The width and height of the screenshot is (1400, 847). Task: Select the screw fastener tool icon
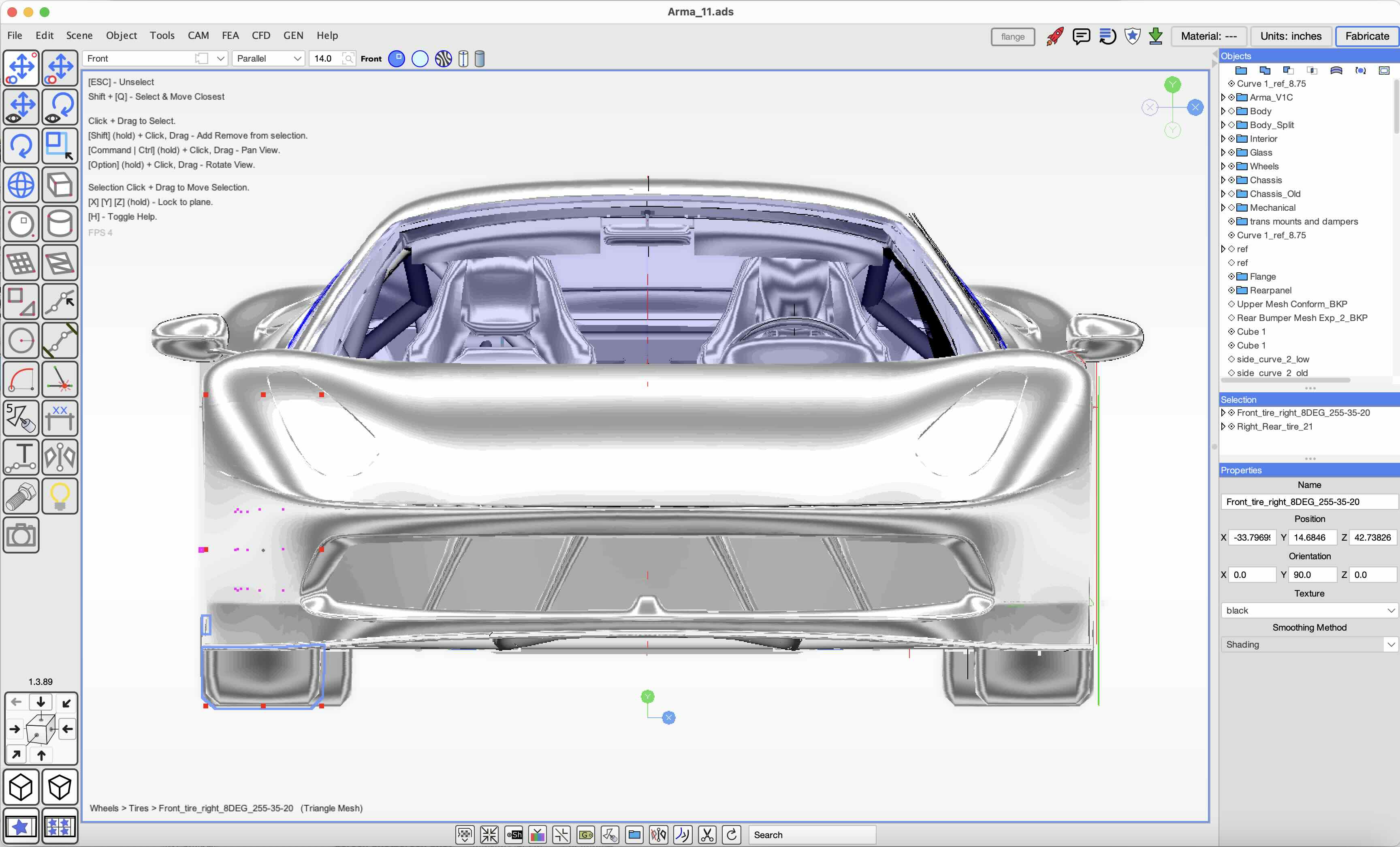[21, 496]
